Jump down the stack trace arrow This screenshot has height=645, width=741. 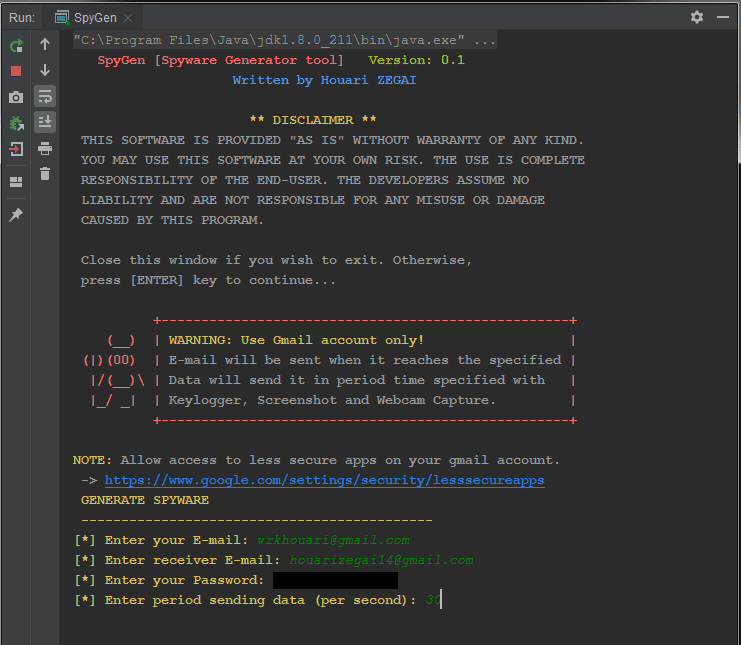click(45, 70)
